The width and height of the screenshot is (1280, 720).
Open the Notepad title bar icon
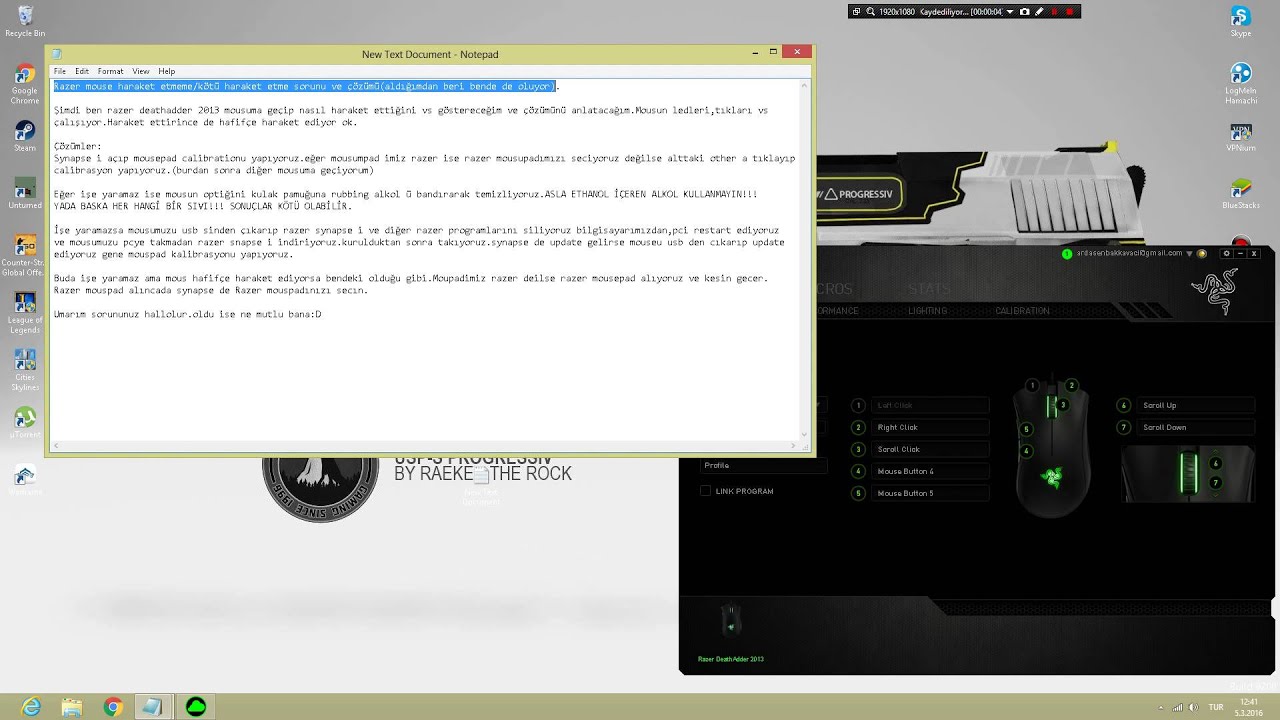click(x=57, y=54)
